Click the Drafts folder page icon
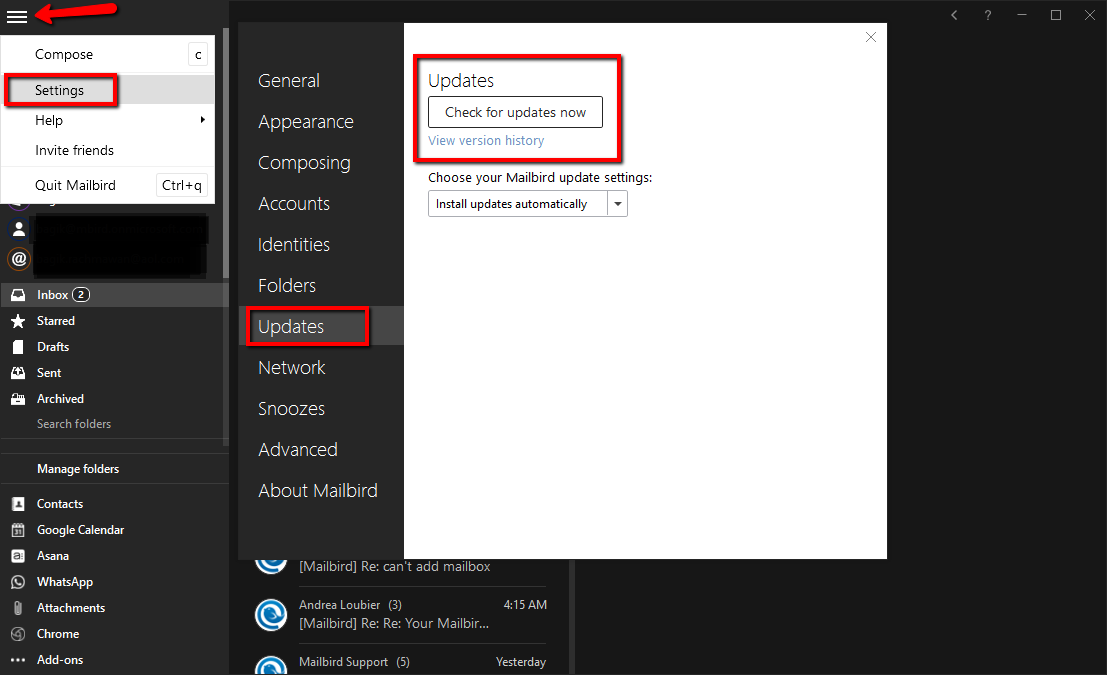 click(x=18, y=347)
